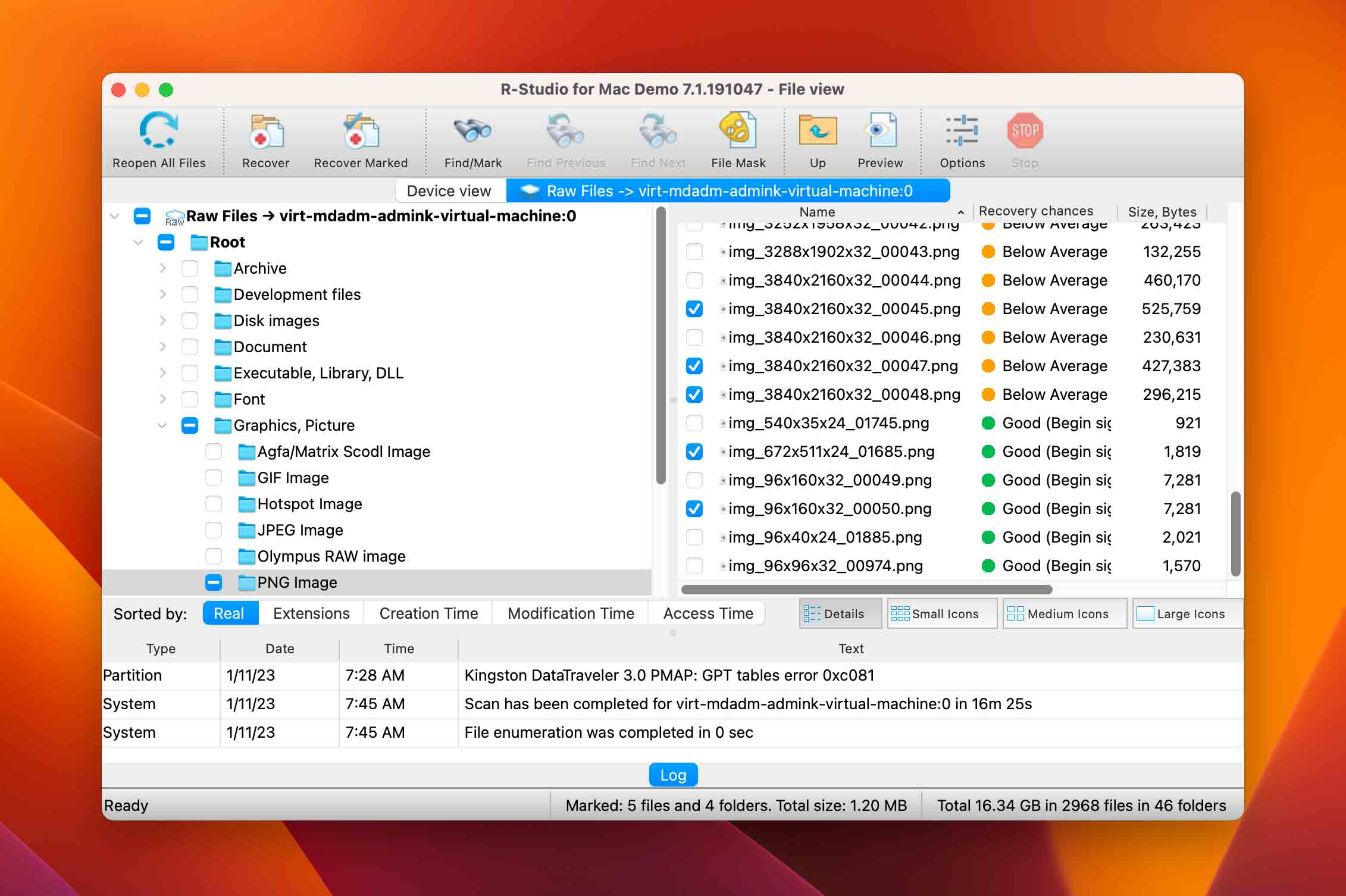Screen dimensions: 1346x896
Task: Sort by Creation Time
Action: point(428,613)
